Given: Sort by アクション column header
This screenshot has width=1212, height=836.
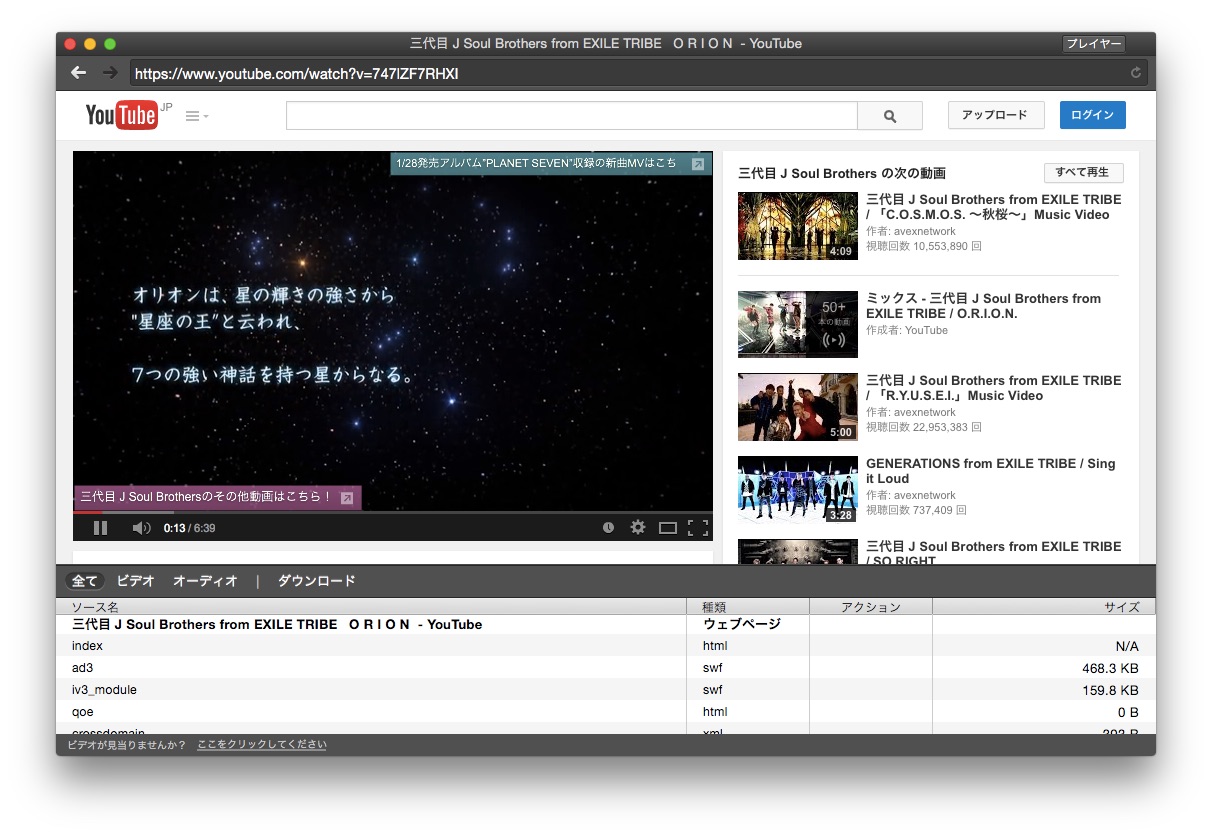Looking at the screenshot, I should click(x=871, y=607).
